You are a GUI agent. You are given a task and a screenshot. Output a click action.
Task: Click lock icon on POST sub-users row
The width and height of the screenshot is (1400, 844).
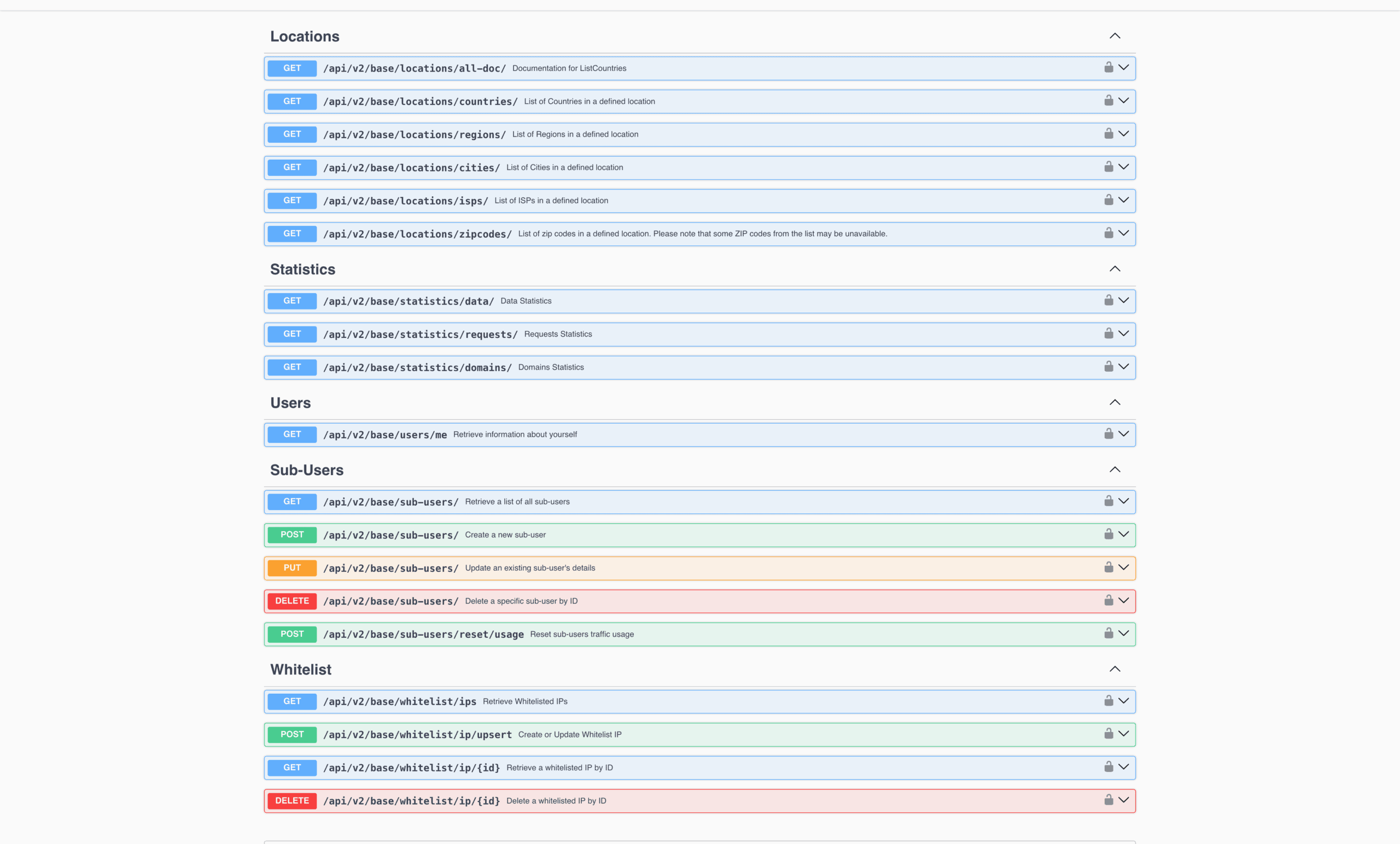point(1108,535)
